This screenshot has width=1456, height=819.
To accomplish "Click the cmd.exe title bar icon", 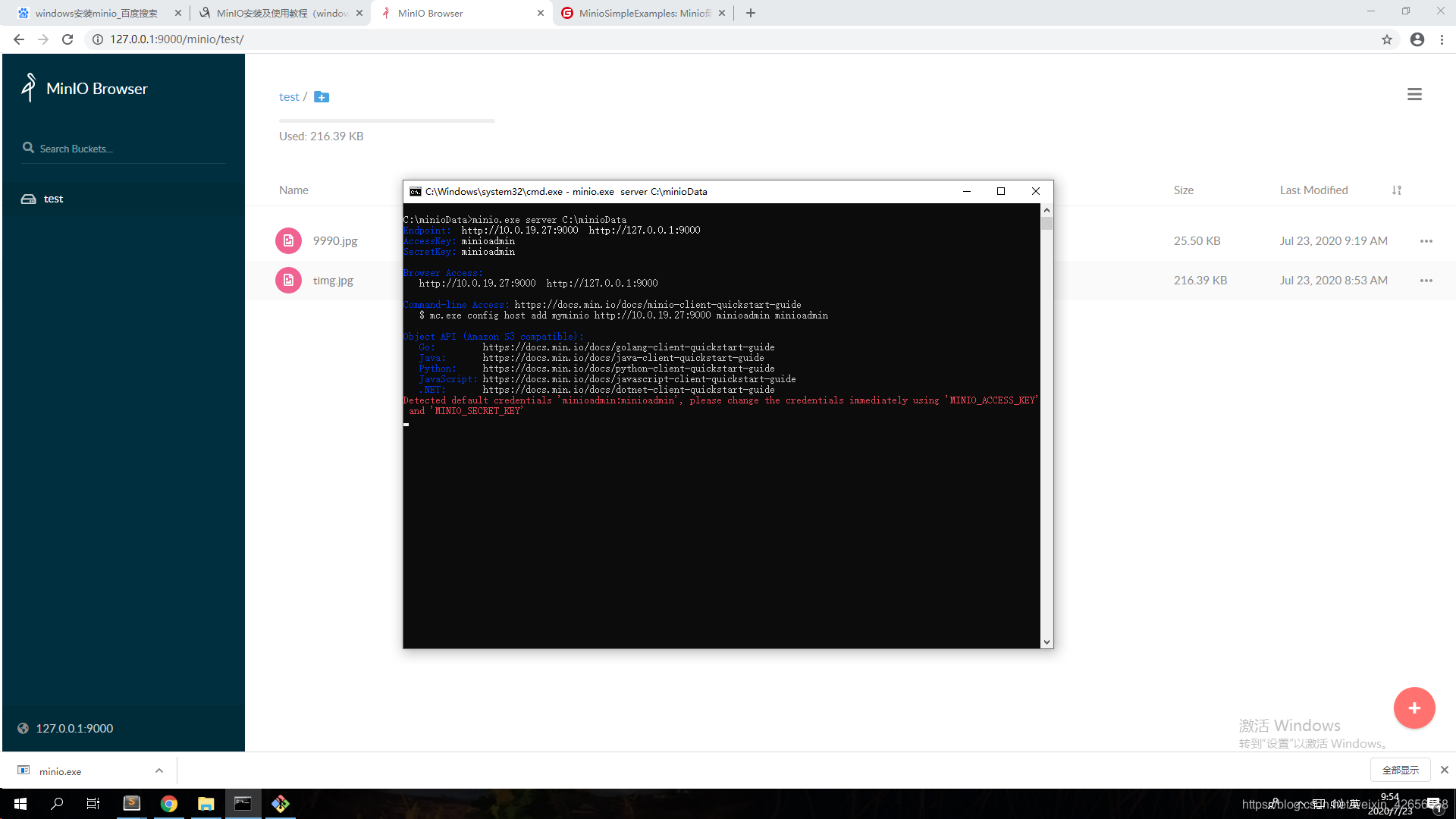I will pyautogui.click(x=416, y=192).
